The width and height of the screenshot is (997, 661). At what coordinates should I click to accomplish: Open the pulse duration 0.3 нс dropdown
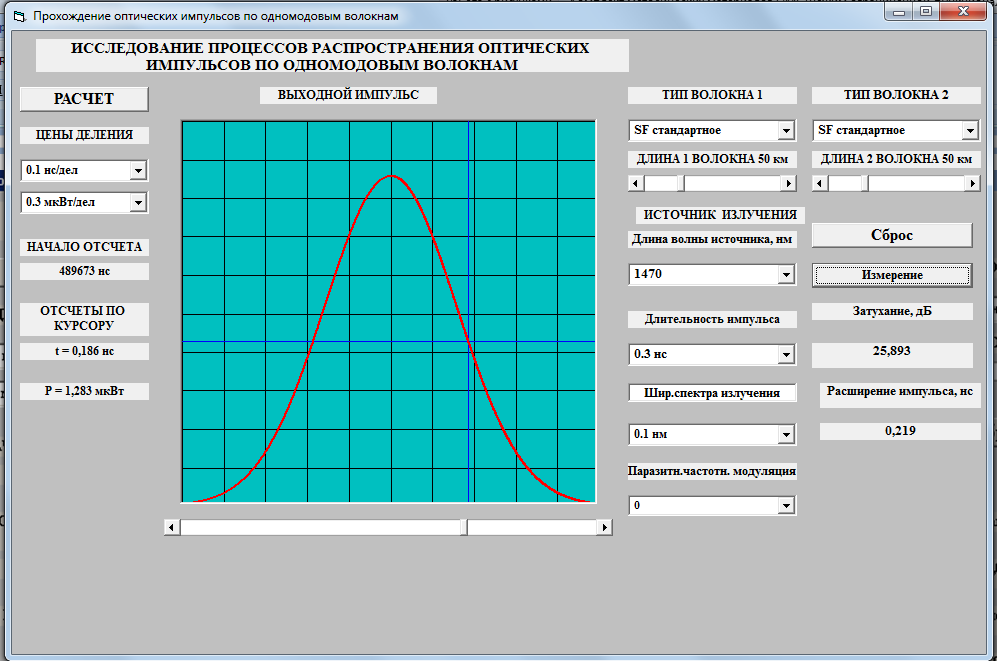coord(787,354)
